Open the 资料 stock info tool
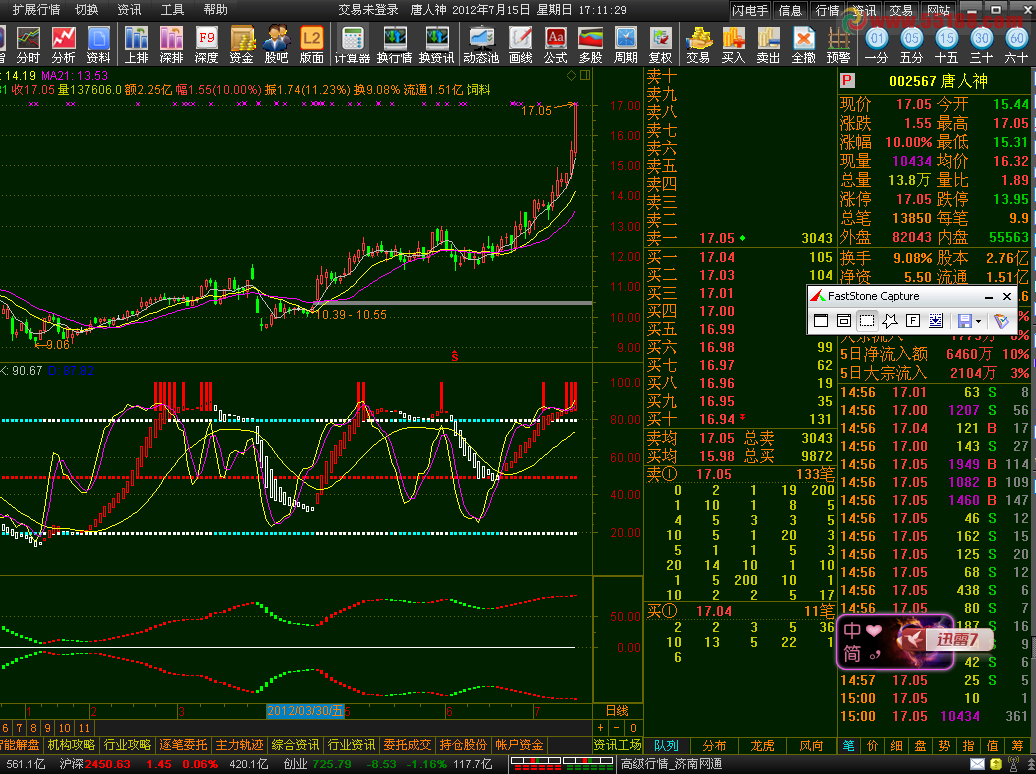This screenshot has width=1036, height=774. [98, 45]
